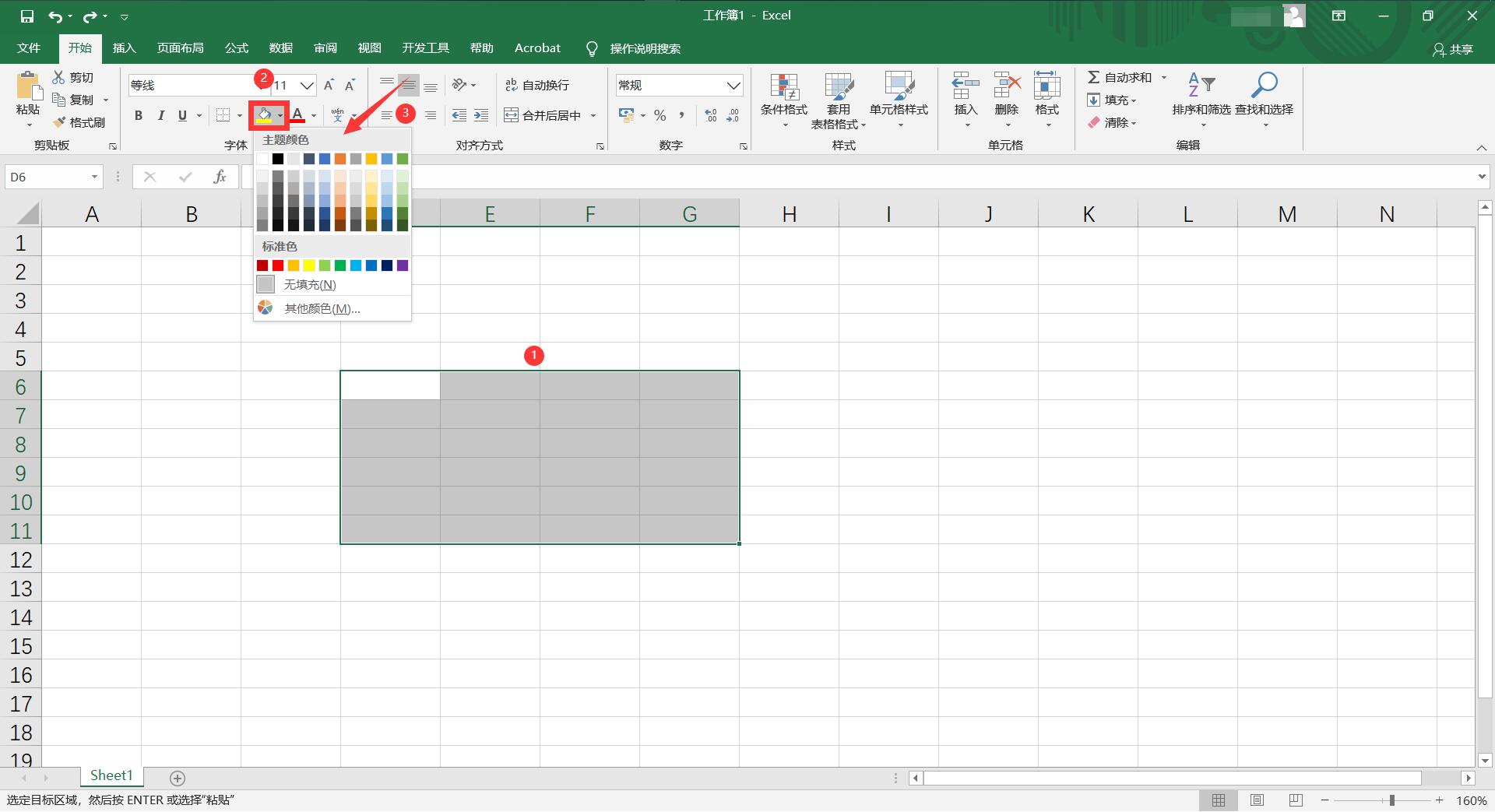Click the insert function fx button
This screenshot has height=812, width=1495.
click(x=220, y=178)
